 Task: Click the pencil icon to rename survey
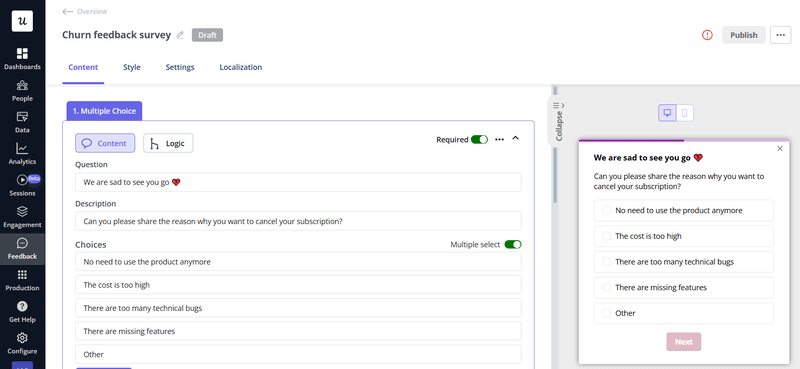point(180,35)
